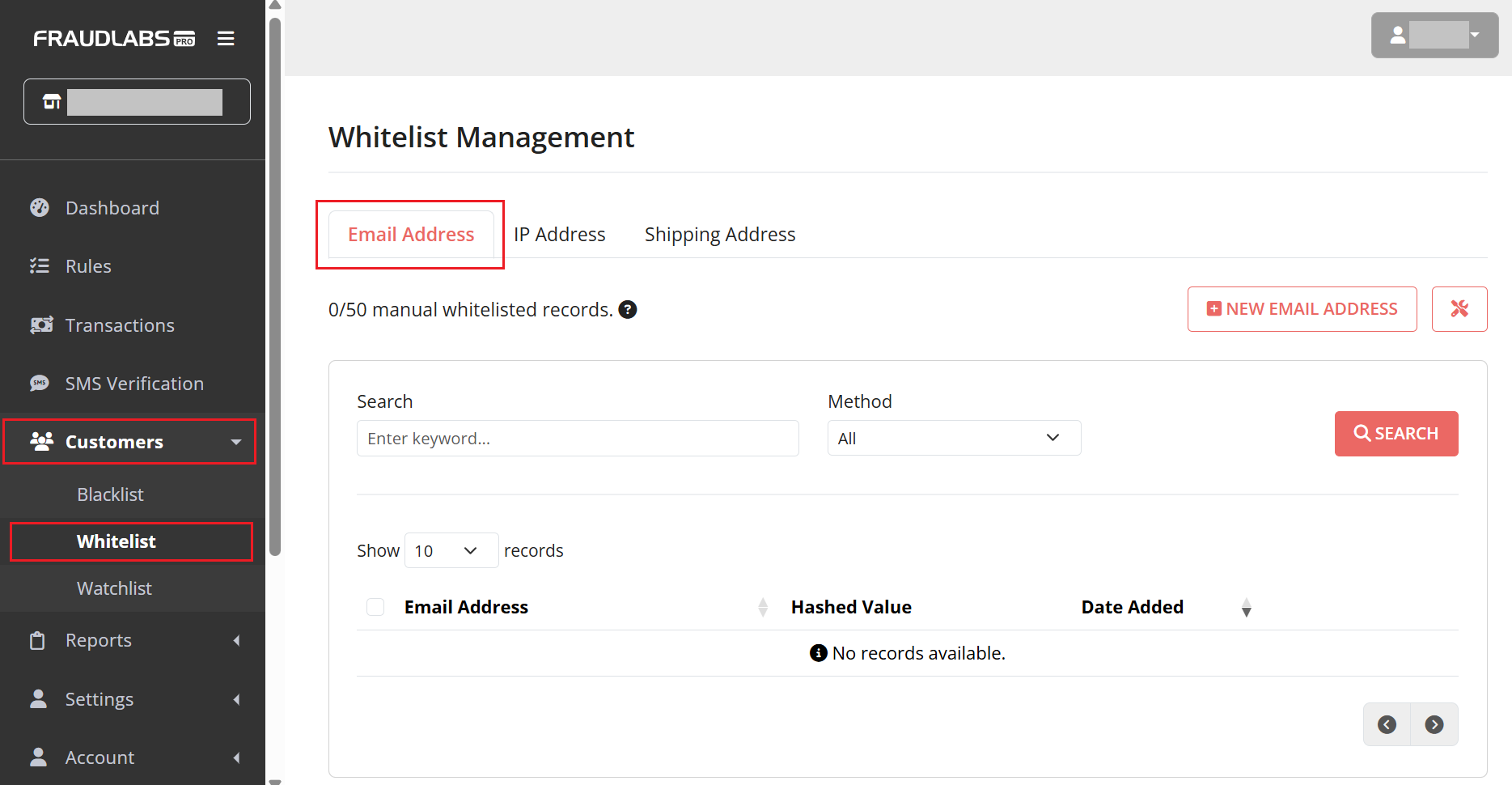
Task: Open the Show records count dropdown
Action: (451, 550)
